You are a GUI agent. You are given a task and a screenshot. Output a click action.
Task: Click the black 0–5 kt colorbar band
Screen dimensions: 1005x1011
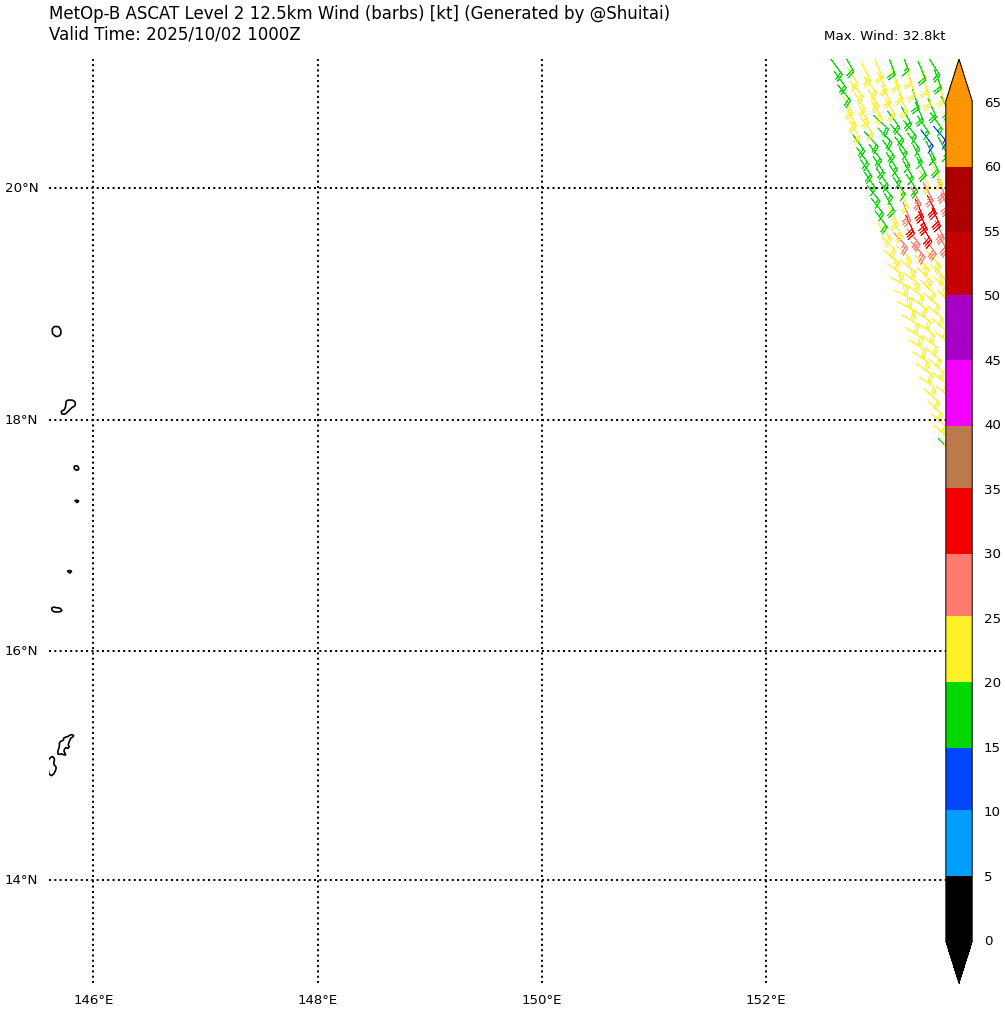[x=958, y=908]
